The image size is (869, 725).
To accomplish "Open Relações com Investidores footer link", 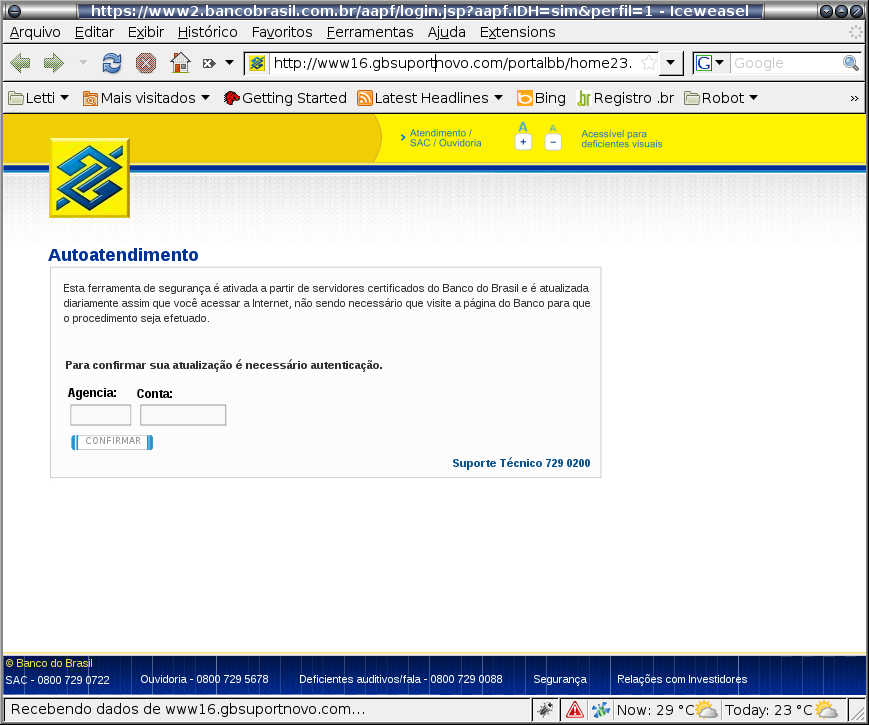I will coord(682,679).
